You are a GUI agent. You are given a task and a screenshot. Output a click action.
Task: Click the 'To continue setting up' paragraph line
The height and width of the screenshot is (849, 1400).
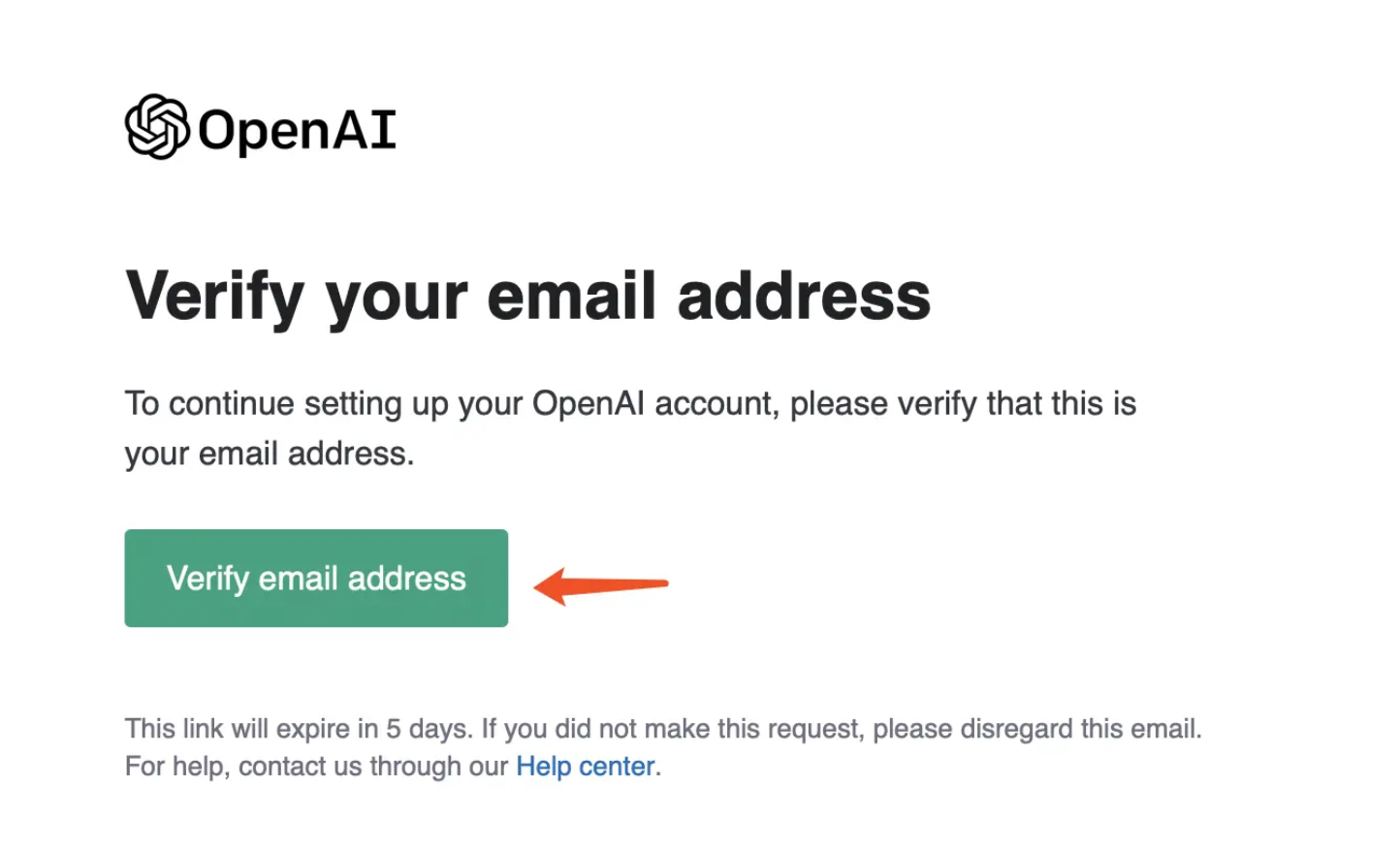click(x=630, y=404)
